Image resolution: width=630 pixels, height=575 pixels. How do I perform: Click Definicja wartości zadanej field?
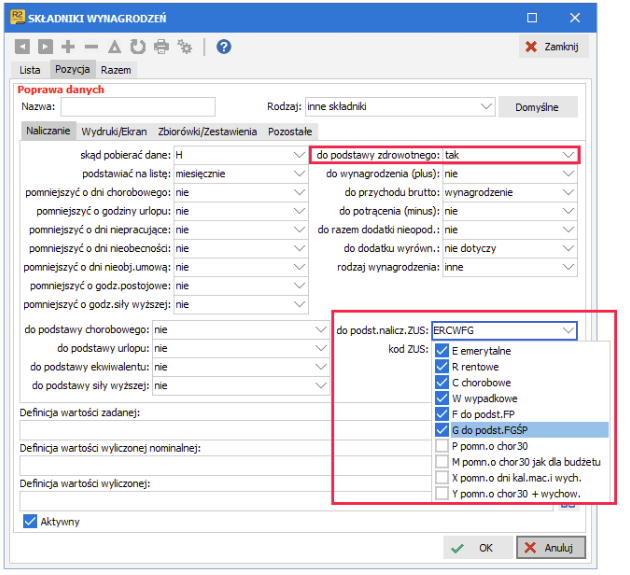tap(225, 430)
